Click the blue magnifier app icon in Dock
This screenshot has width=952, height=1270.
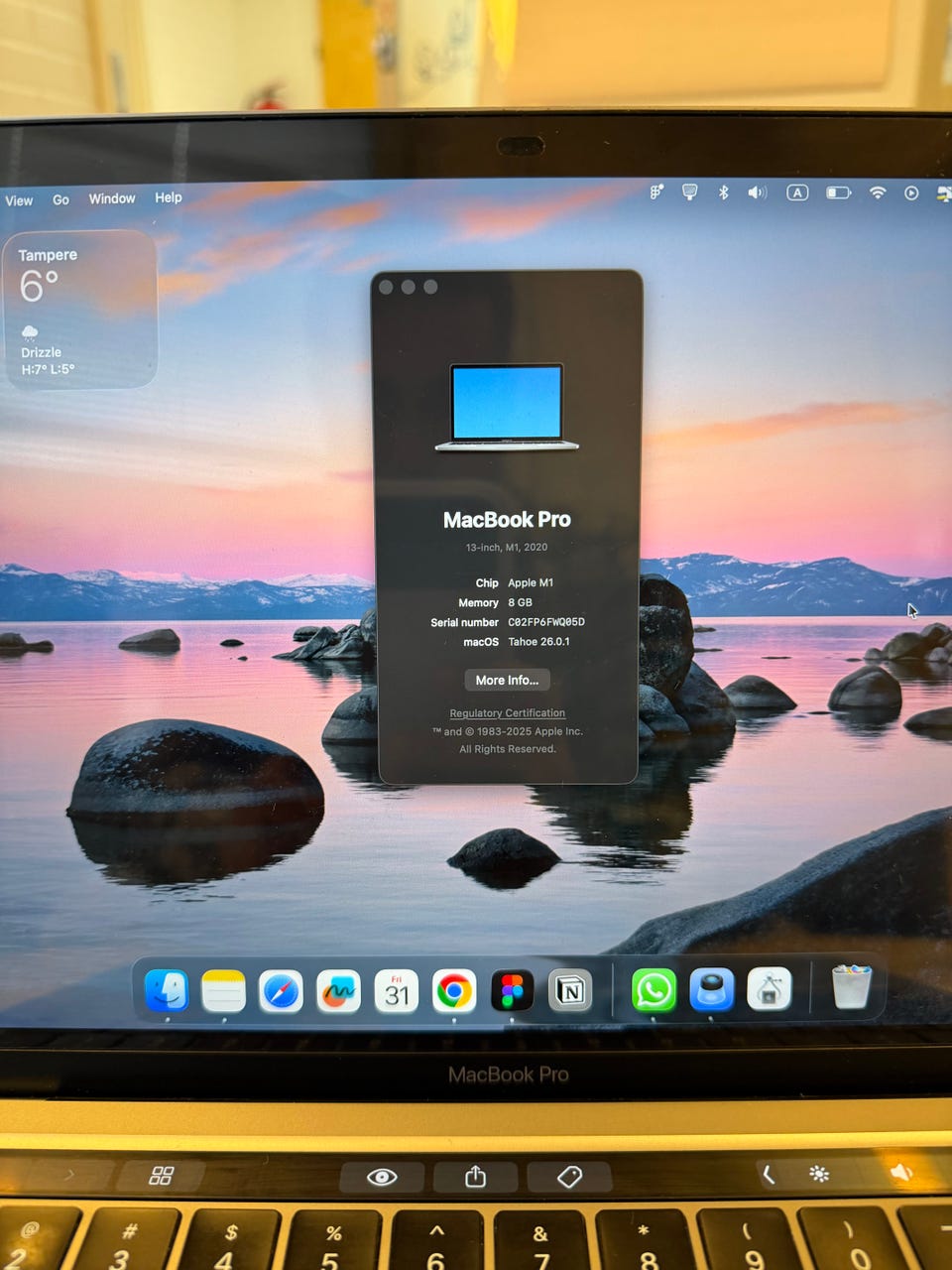point(711,990)
